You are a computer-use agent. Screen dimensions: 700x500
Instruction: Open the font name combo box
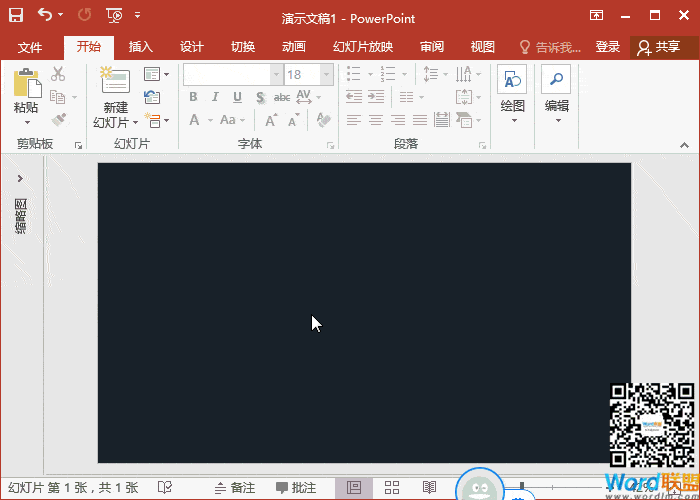point(232,74)
